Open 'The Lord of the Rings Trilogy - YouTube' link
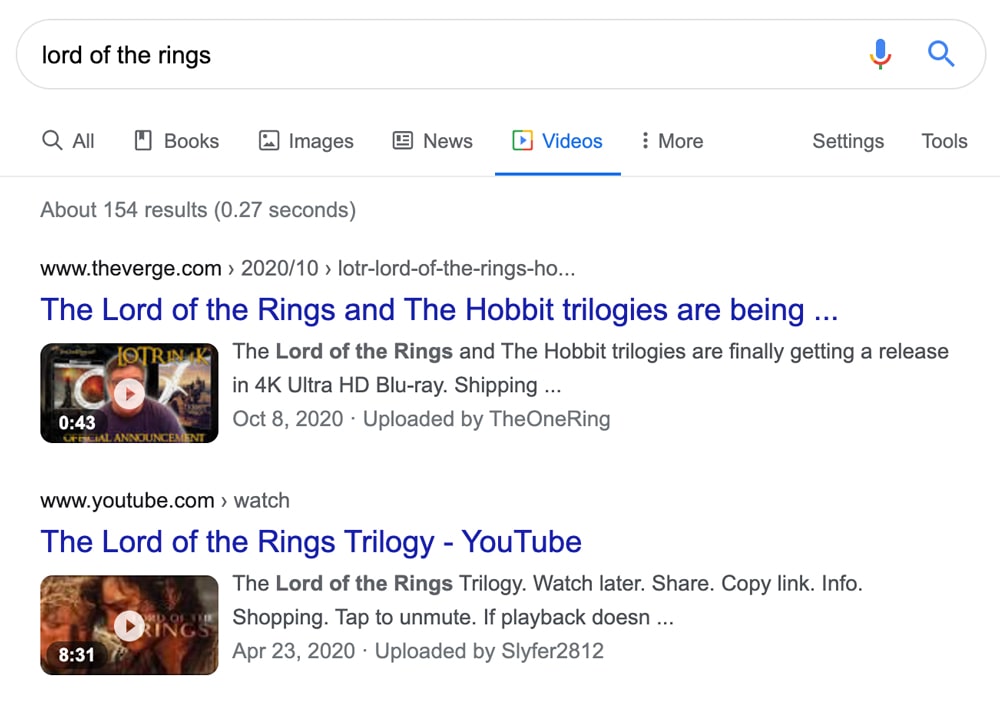The image size is (1000, 704). click(311, 542)
